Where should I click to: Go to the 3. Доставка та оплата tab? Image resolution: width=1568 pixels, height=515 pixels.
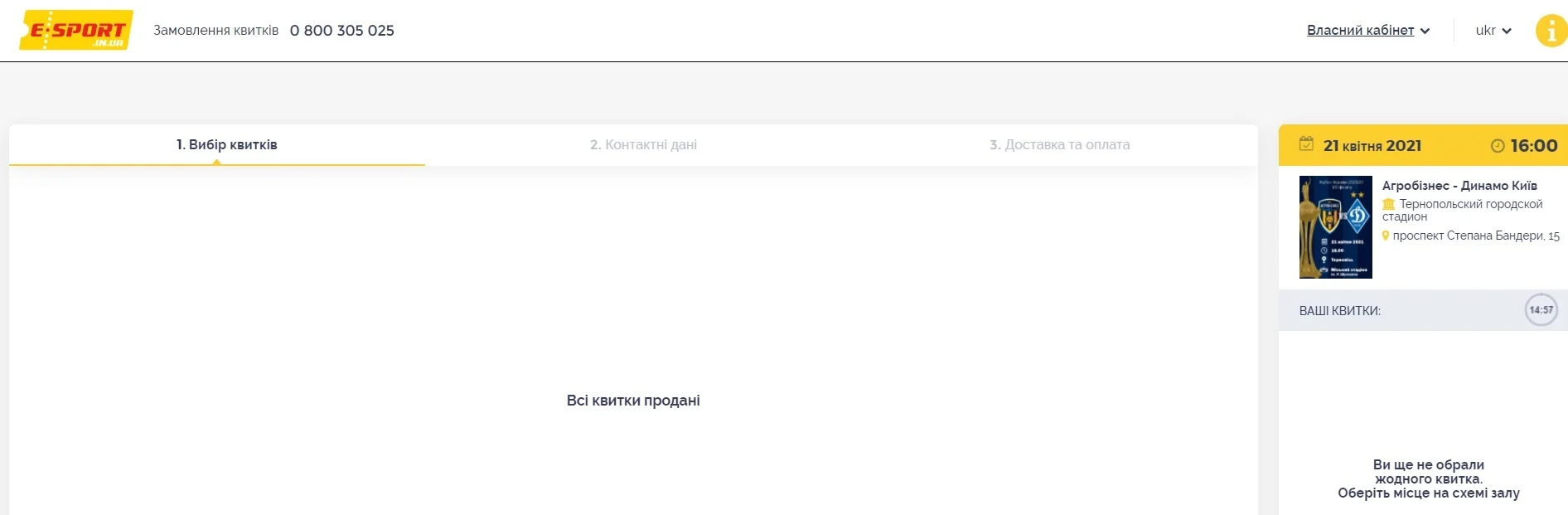pyautogui.click(x=1059, y=144)
